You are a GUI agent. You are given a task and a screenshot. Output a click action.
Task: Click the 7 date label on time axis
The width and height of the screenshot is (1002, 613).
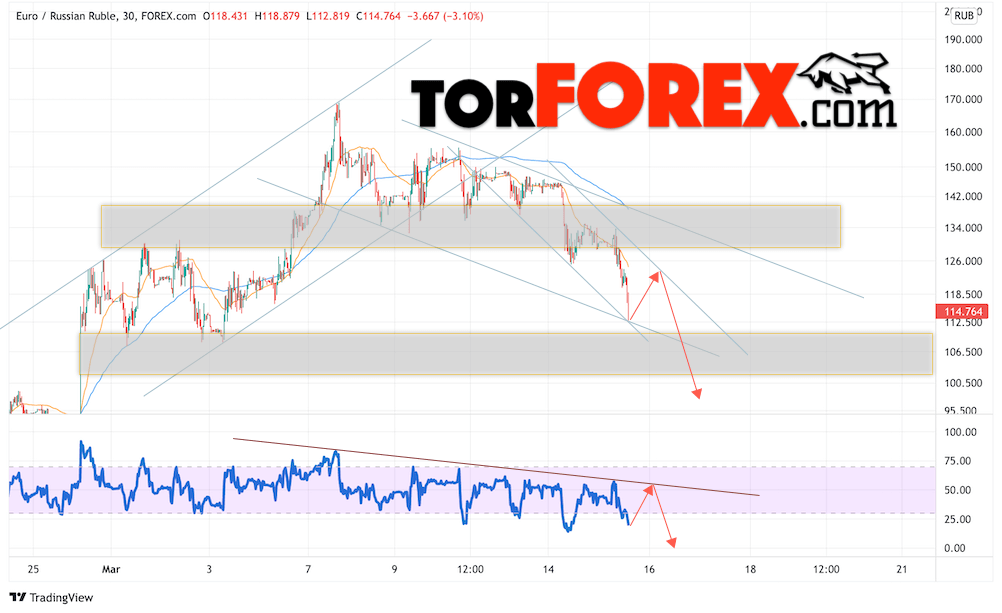click(308, 569)
